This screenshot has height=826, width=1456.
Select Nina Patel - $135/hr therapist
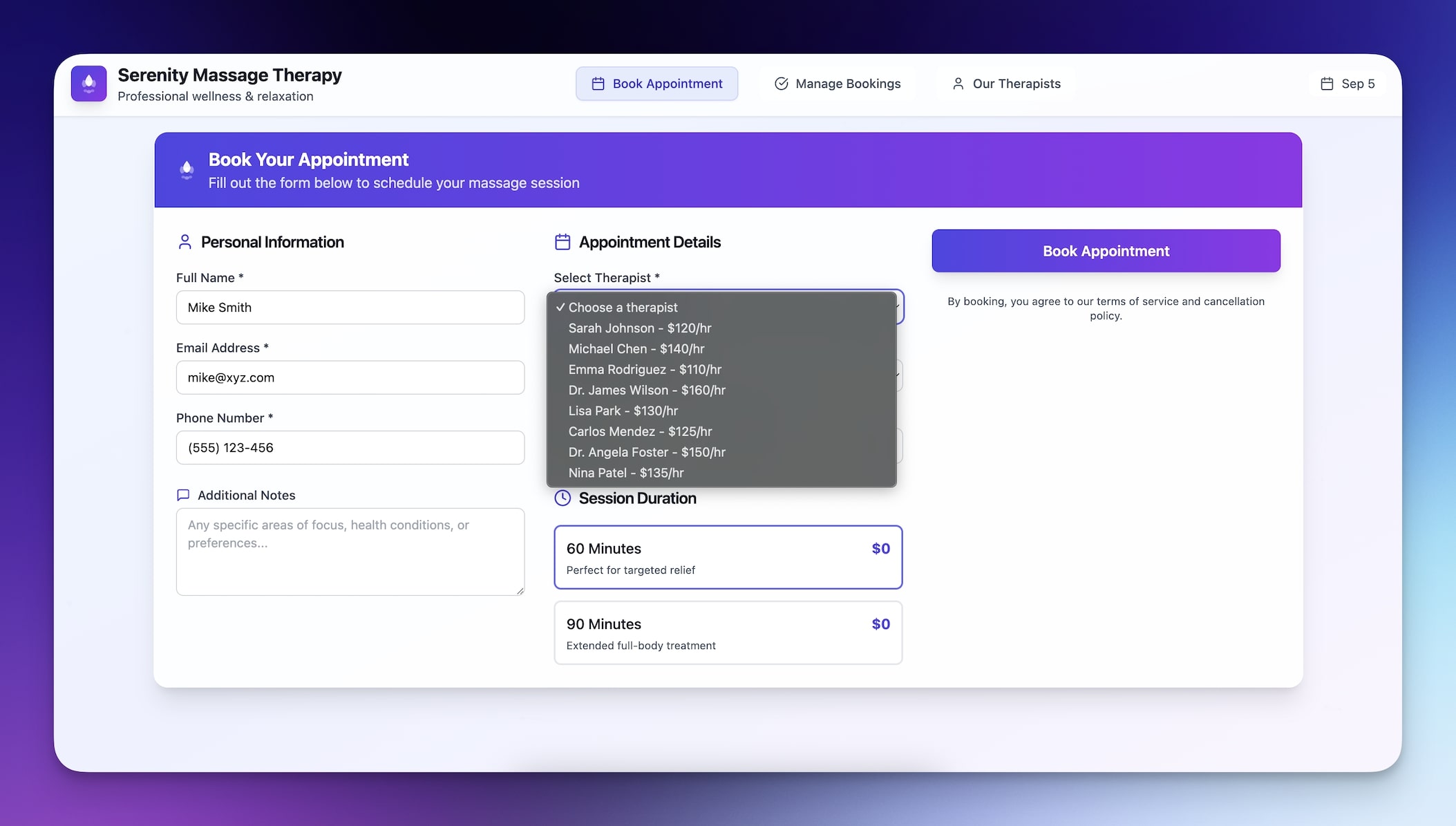tap(625, 473)
